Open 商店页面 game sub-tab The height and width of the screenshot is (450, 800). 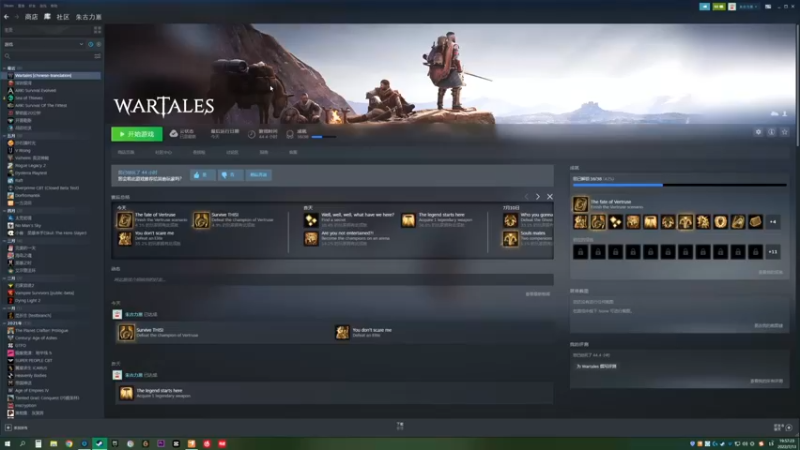(126, 152)
